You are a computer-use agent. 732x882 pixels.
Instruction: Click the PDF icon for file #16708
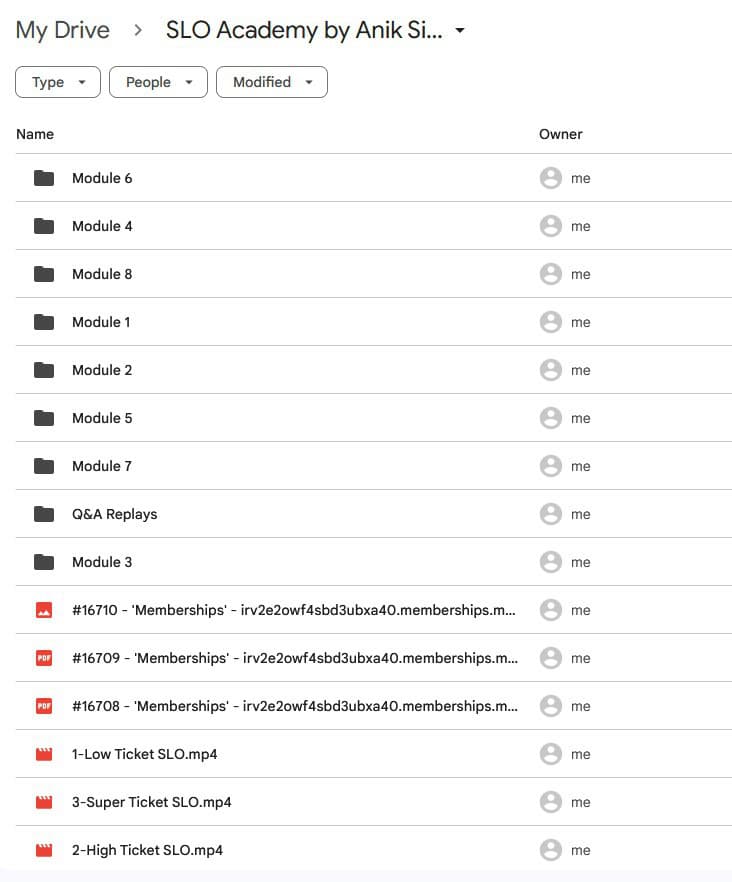point(44,706)
